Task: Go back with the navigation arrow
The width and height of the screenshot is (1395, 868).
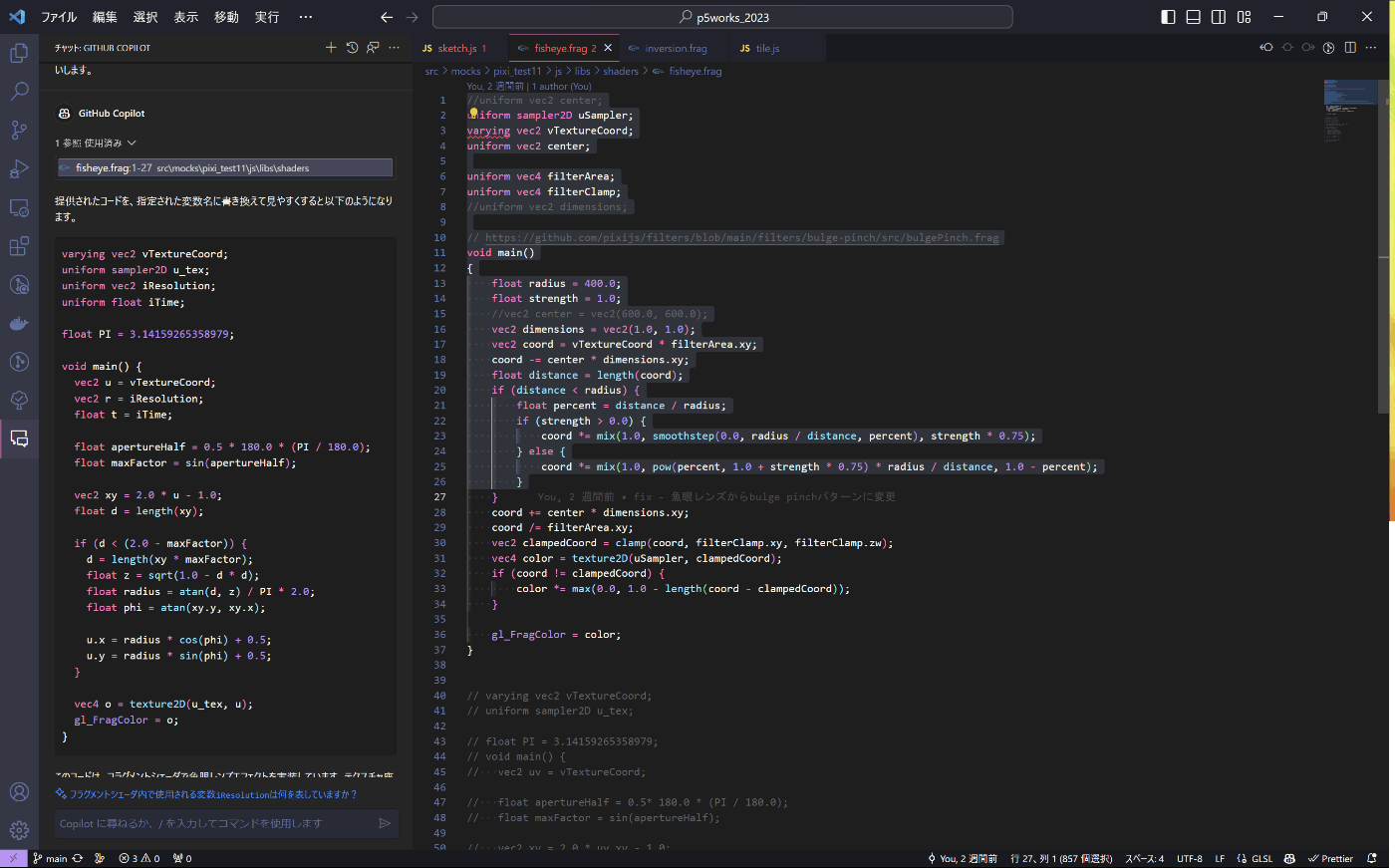Action: coord(387,17)
